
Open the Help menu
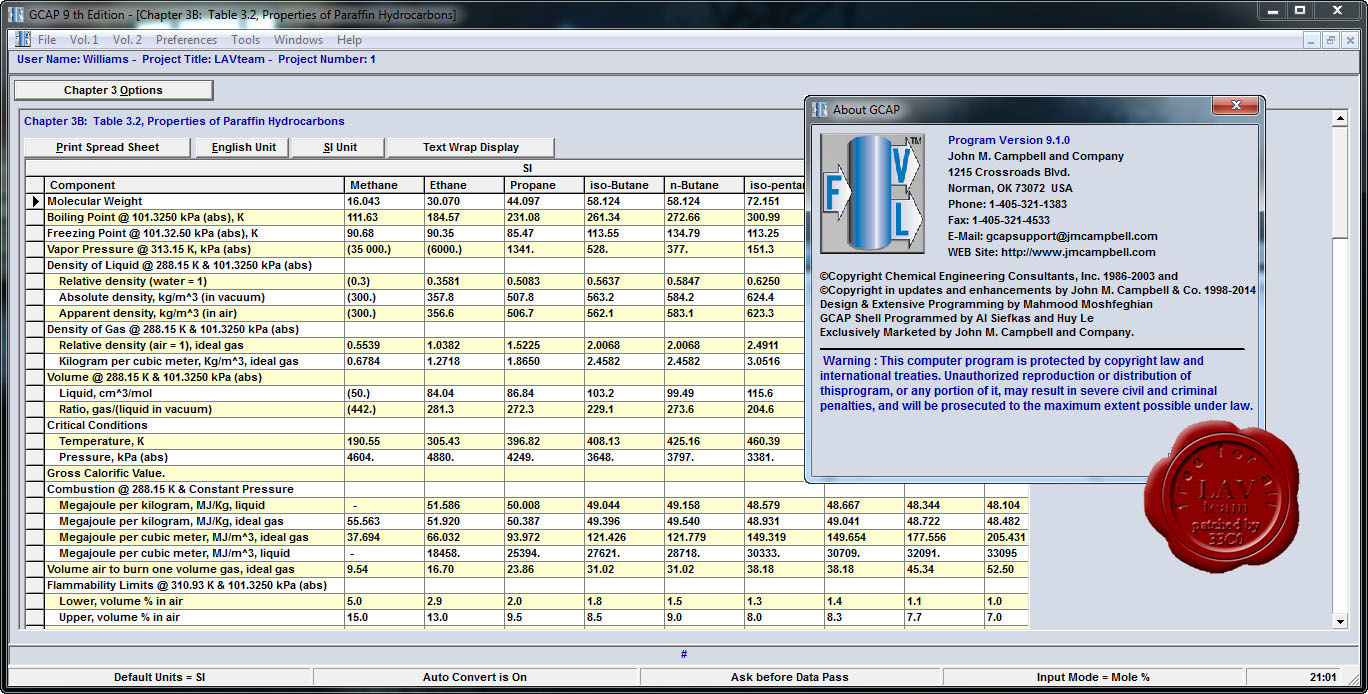[x=349, y=40]
